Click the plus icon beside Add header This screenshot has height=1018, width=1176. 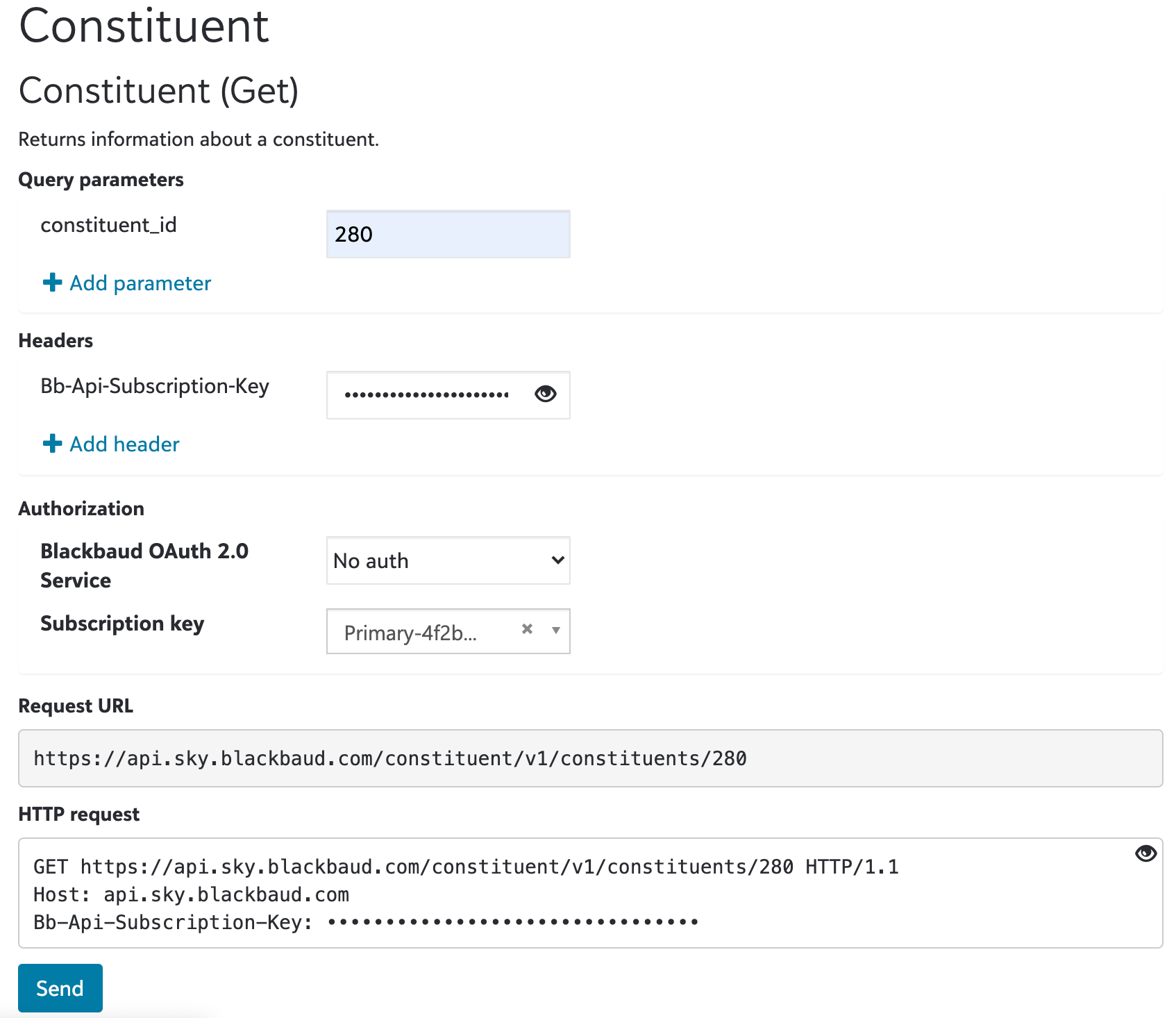[52, 444]
